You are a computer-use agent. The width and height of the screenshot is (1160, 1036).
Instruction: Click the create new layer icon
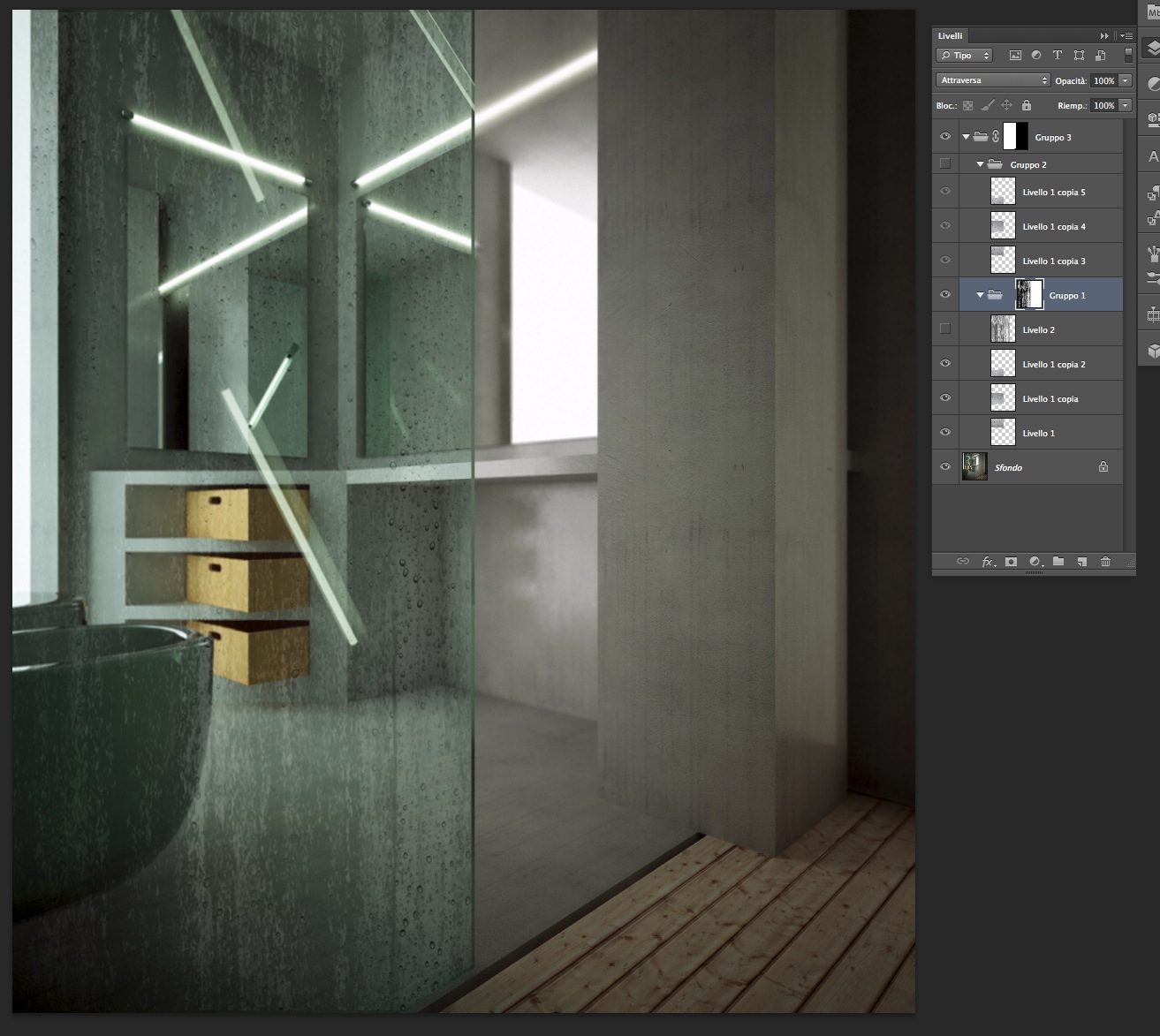pyautogui.click(x=1081, y=562)
